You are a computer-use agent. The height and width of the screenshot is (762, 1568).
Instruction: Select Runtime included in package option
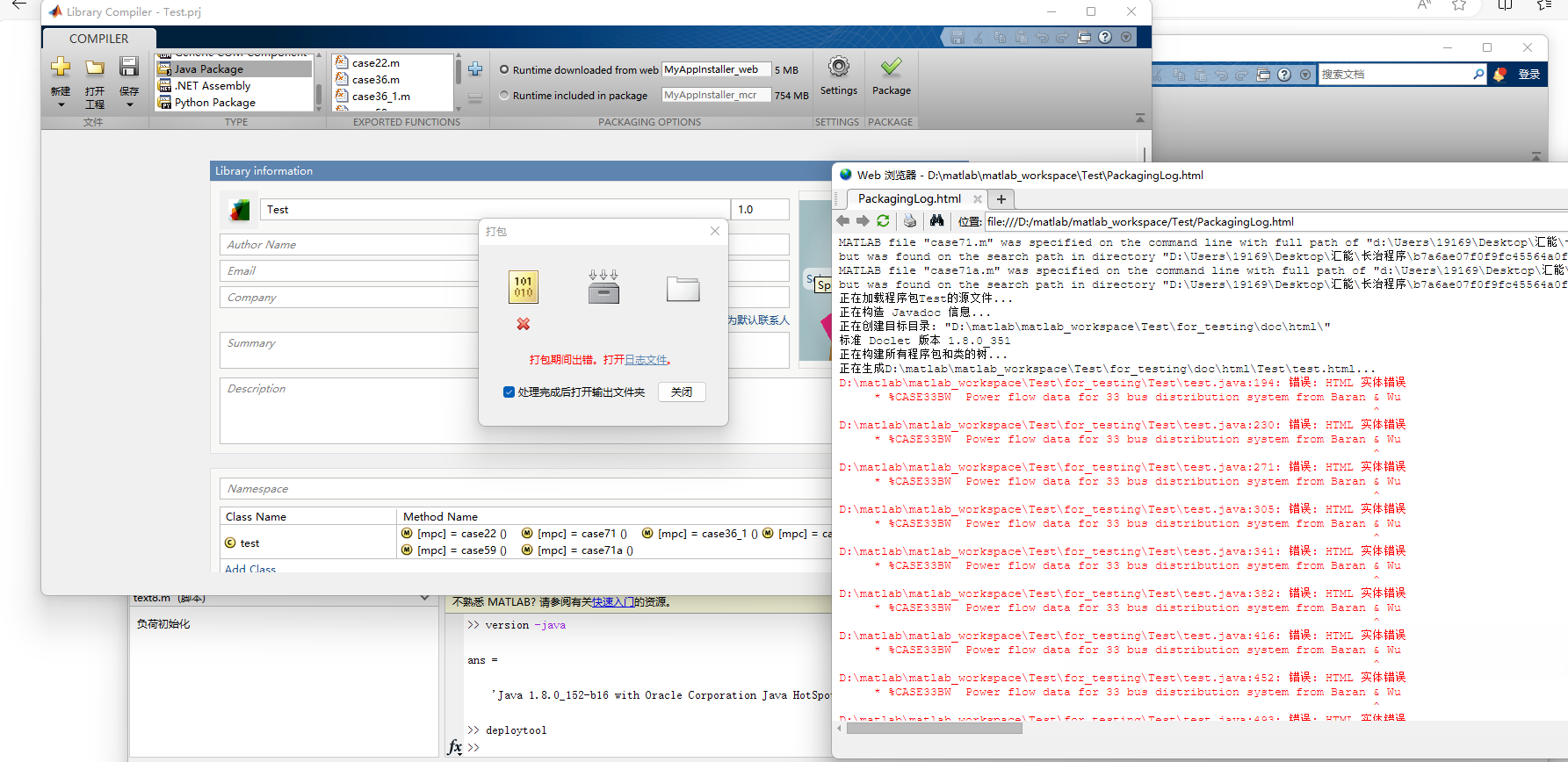pos(504,95)
